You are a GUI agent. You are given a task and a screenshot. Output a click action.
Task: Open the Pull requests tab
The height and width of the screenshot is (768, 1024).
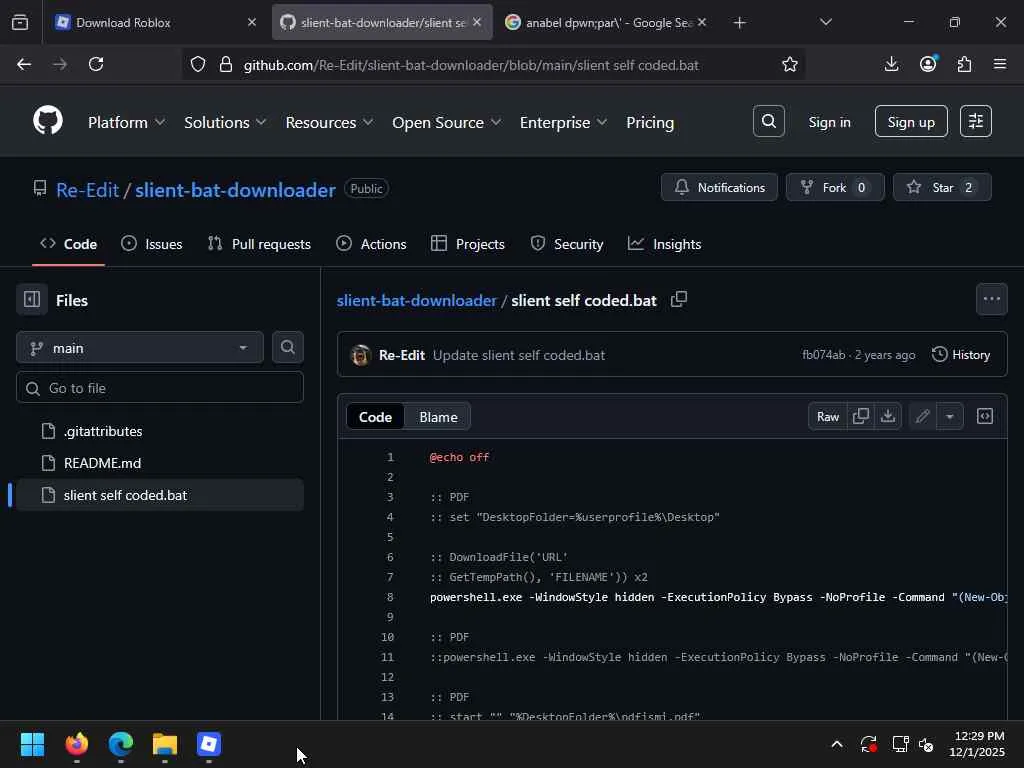point(259,244)
